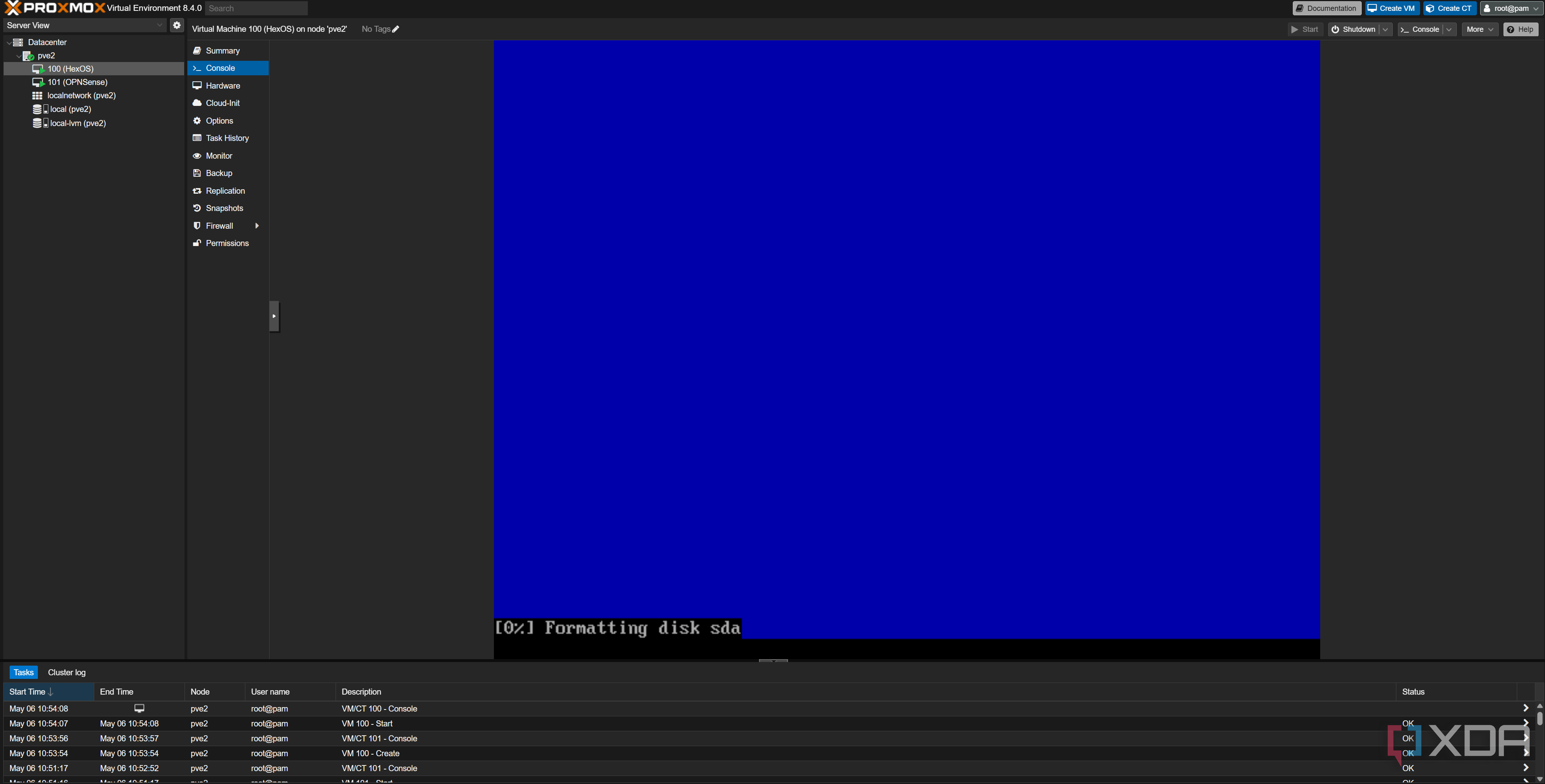
Task: Click the Help button
Action: pyautogui.click(x=1520, y=29)
